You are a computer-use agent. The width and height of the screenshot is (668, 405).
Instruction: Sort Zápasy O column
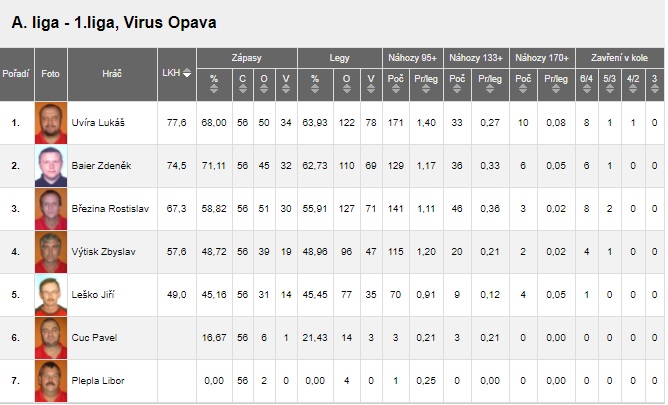pos(264,89)
